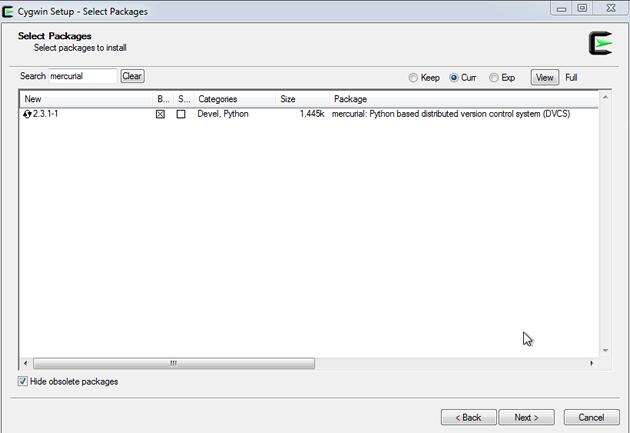Click the New column header
This screenshot has height=433, width=630.
pyautogui.click(x=86, y=99)
